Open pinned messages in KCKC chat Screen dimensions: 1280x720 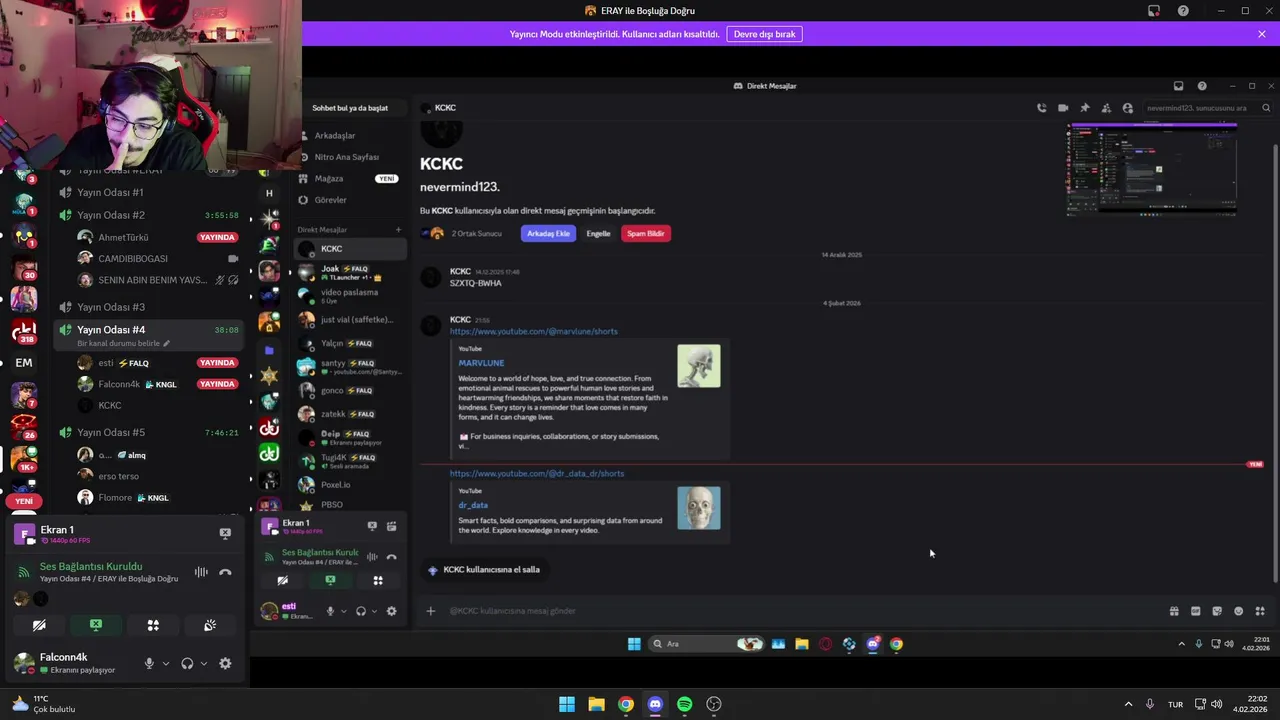1085,108
